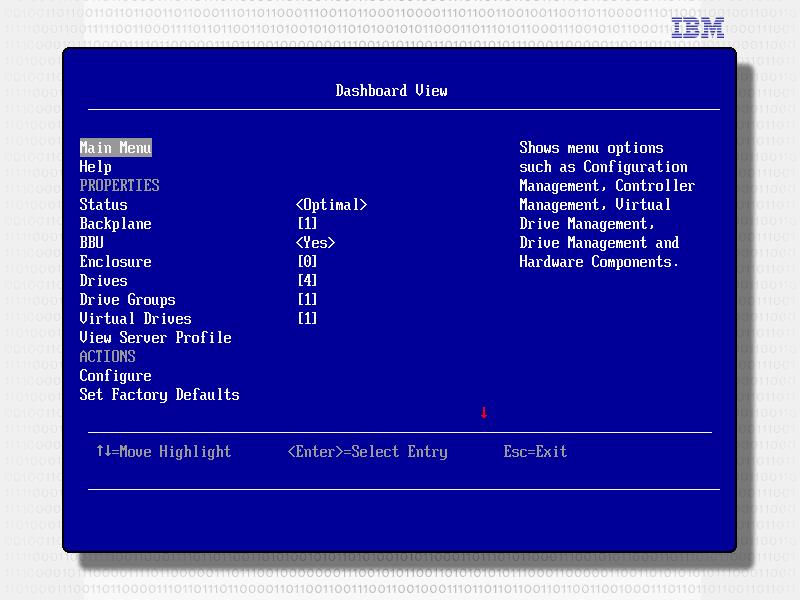Select the Backplane [1] value
This screenshot has width=800, height=600.
coord(307,224)
